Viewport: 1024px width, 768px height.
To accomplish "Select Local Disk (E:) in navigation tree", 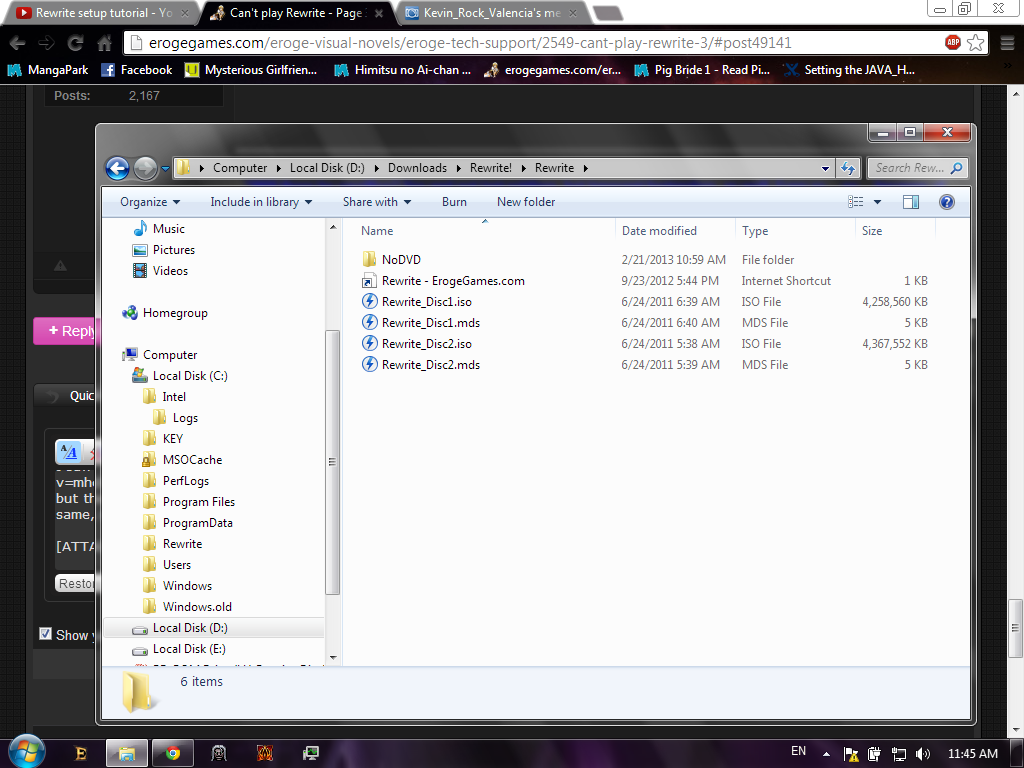I will point(188,649).
